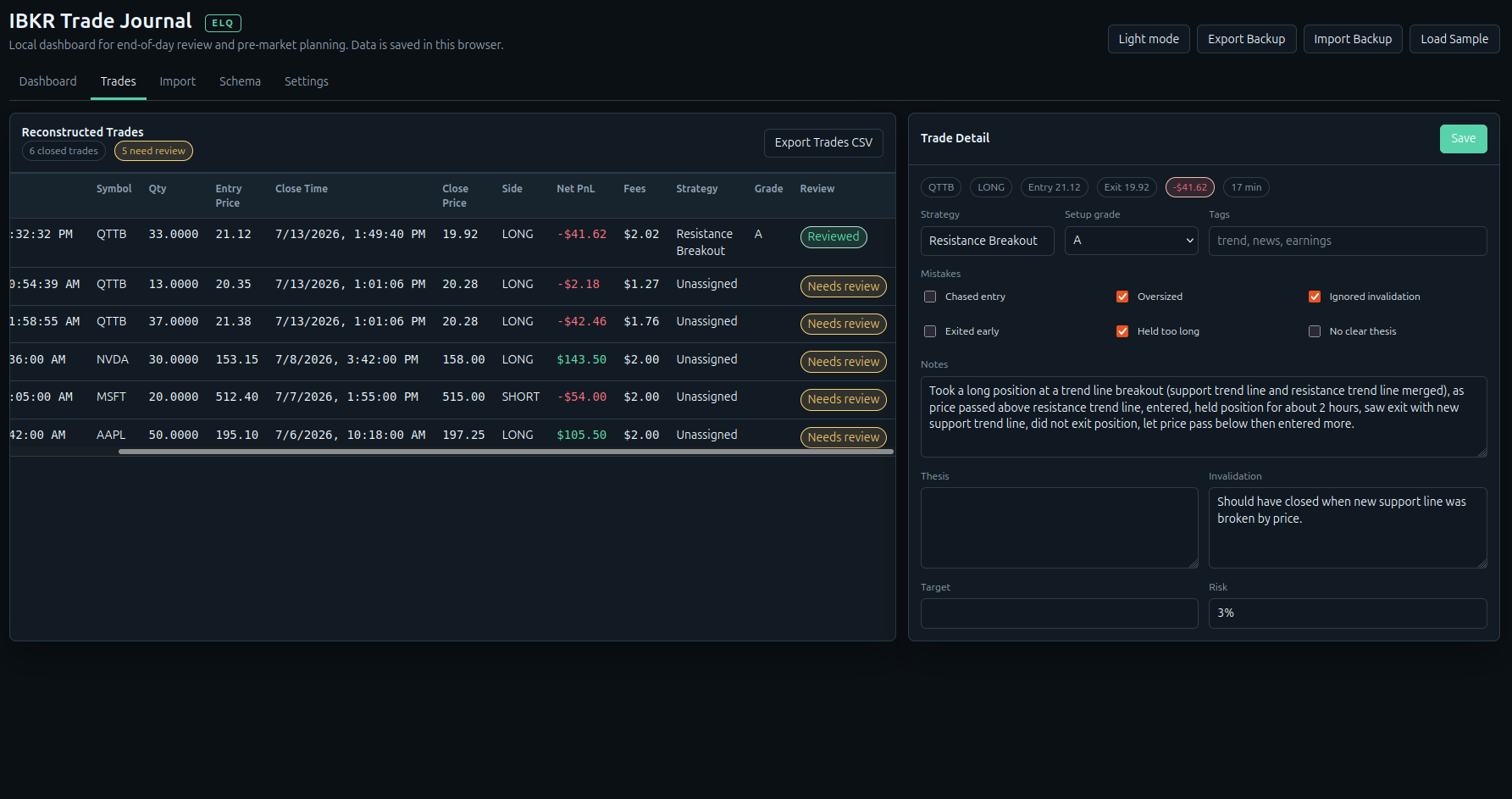Open the Import tab
This screenshot has width=1512, height=799.
(x=178, y=81)
